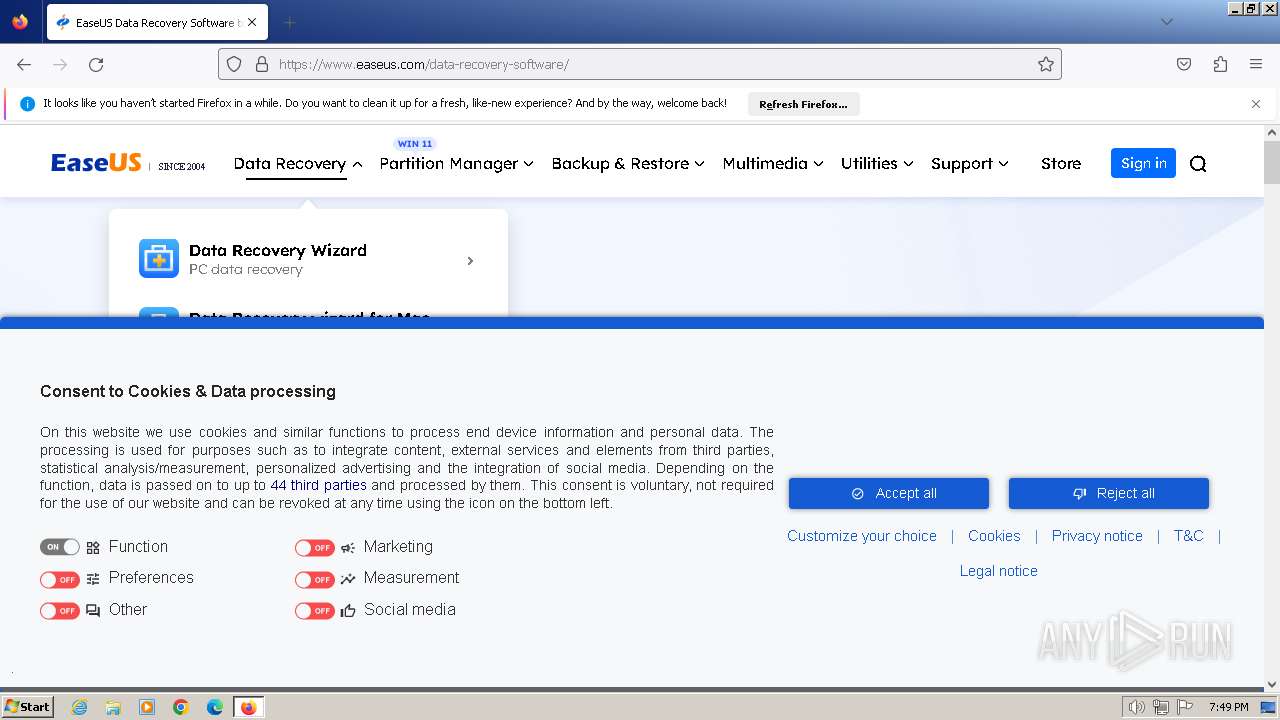
Task: Click the EaseUS logo
Action: (96, 163)
